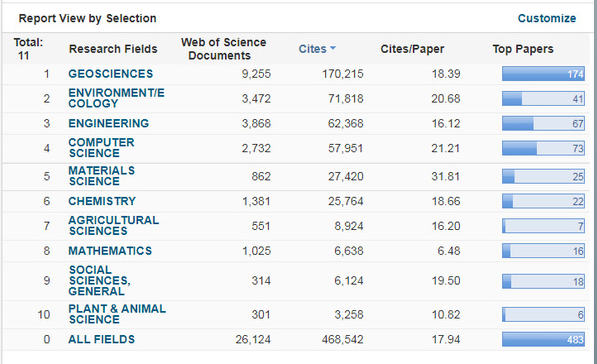
Task: Sort by the Cites column header
Action: pyautogui.click(x=313, y=49)
